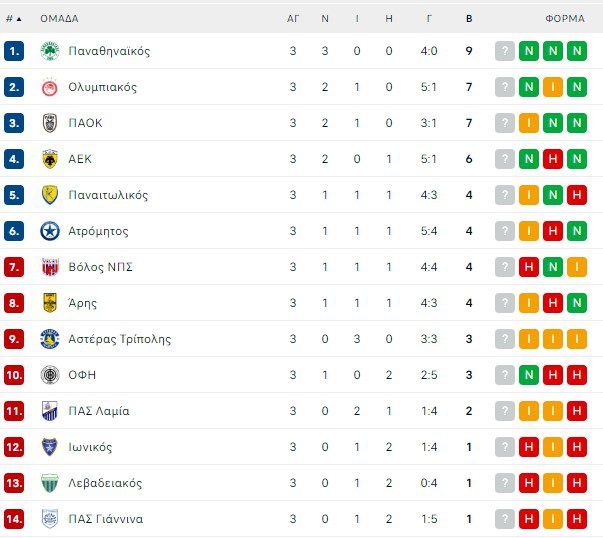This screenshot has width=603, height=538.
Task: Click the Panathinaikos club crest icon
Action: point(49,51)
